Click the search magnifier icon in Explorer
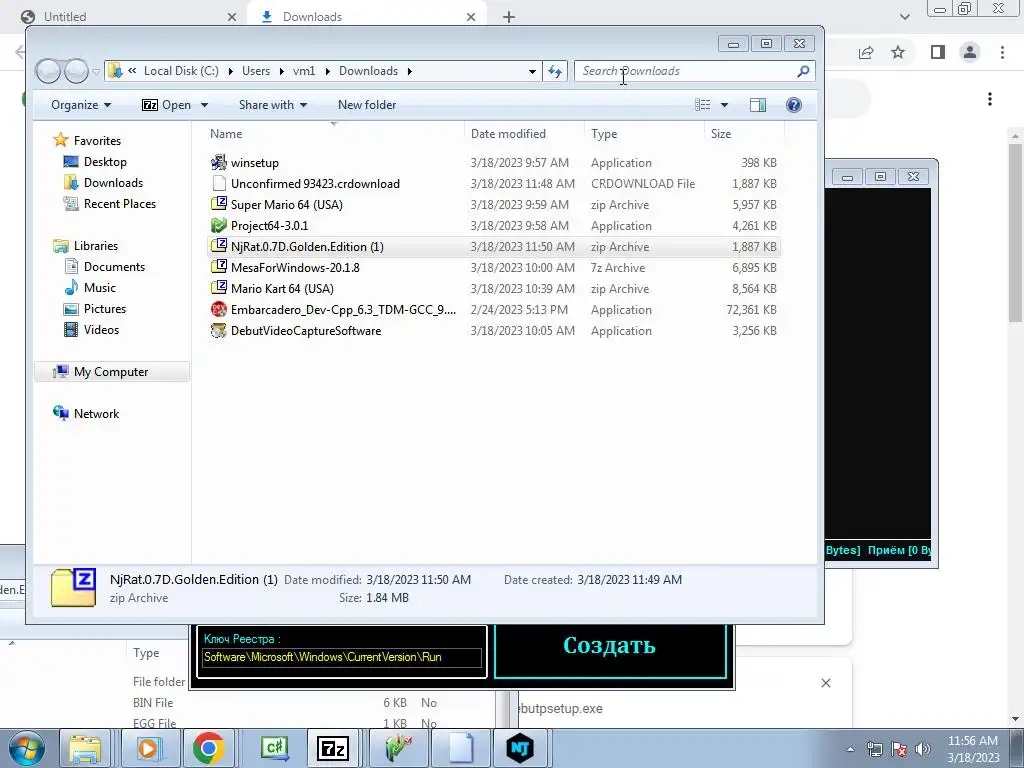Viewport: 1024px width, 768px height. [803, 71]
